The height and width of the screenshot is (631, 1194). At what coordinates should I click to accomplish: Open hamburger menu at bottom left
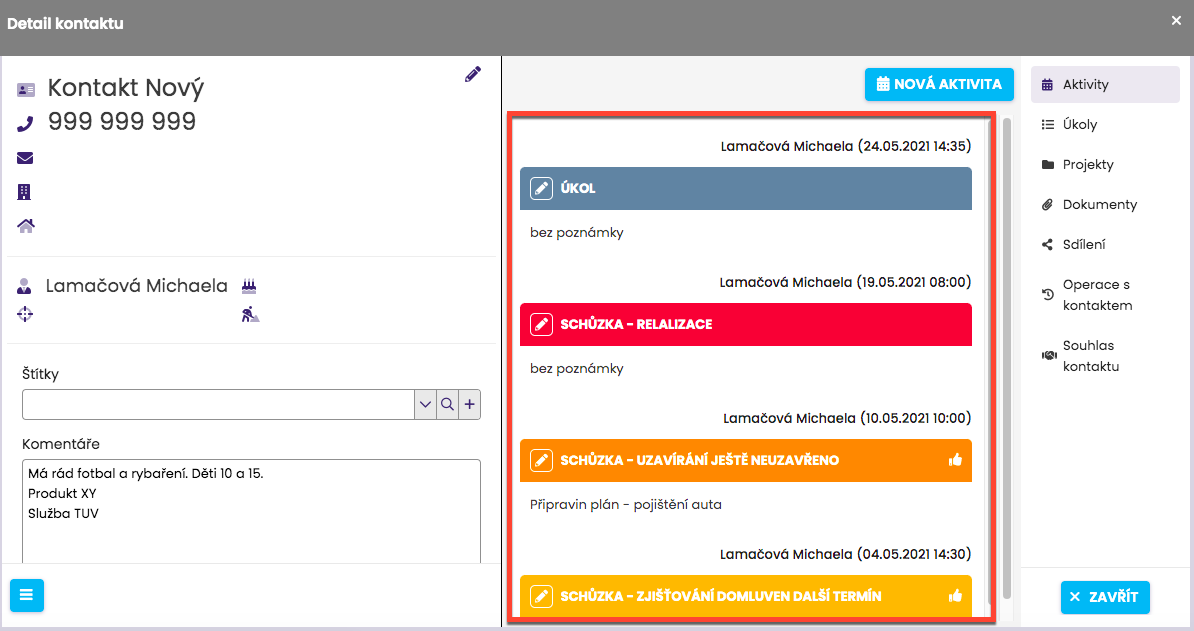point(27,595)
